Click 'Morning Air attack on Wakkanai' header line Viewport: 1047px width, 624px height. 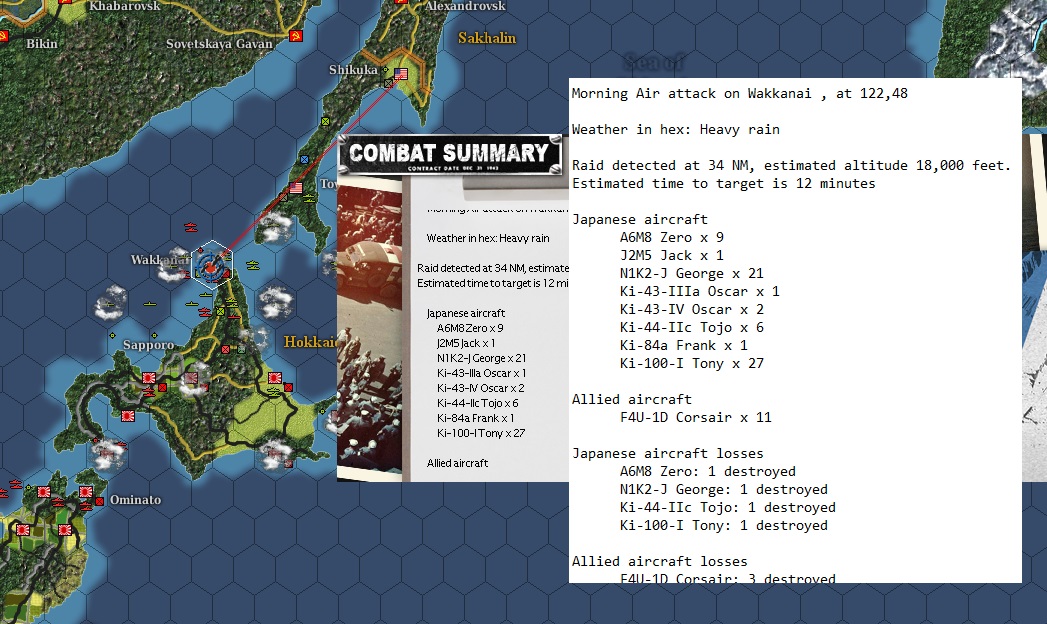(x=739, y=93)
